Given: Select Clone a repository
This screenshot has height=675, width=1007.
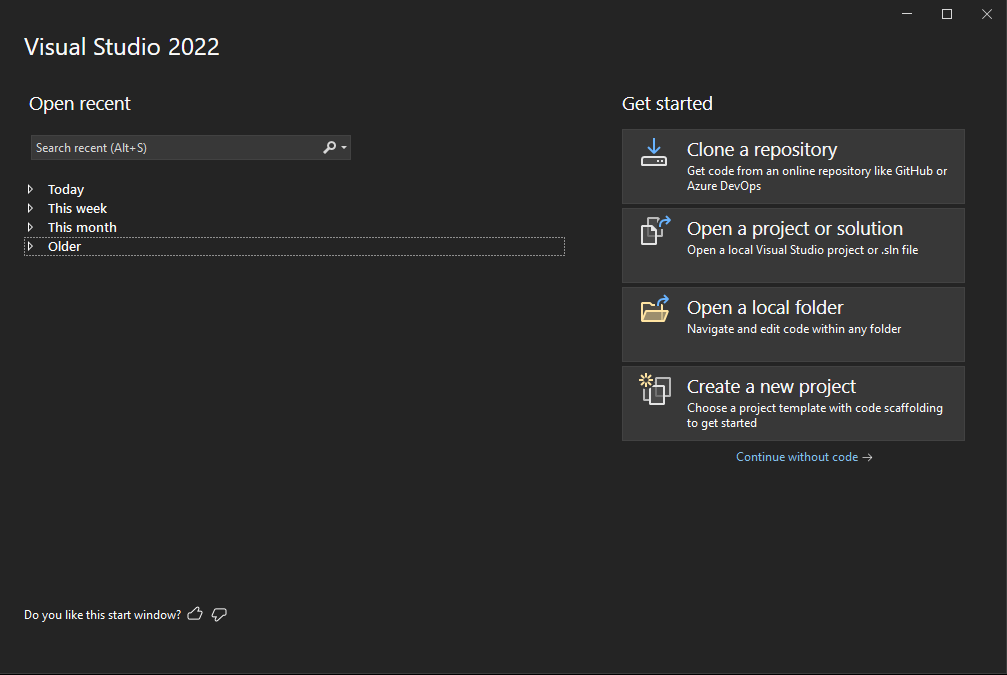Looking at the screenshot, I should point(793,166).
